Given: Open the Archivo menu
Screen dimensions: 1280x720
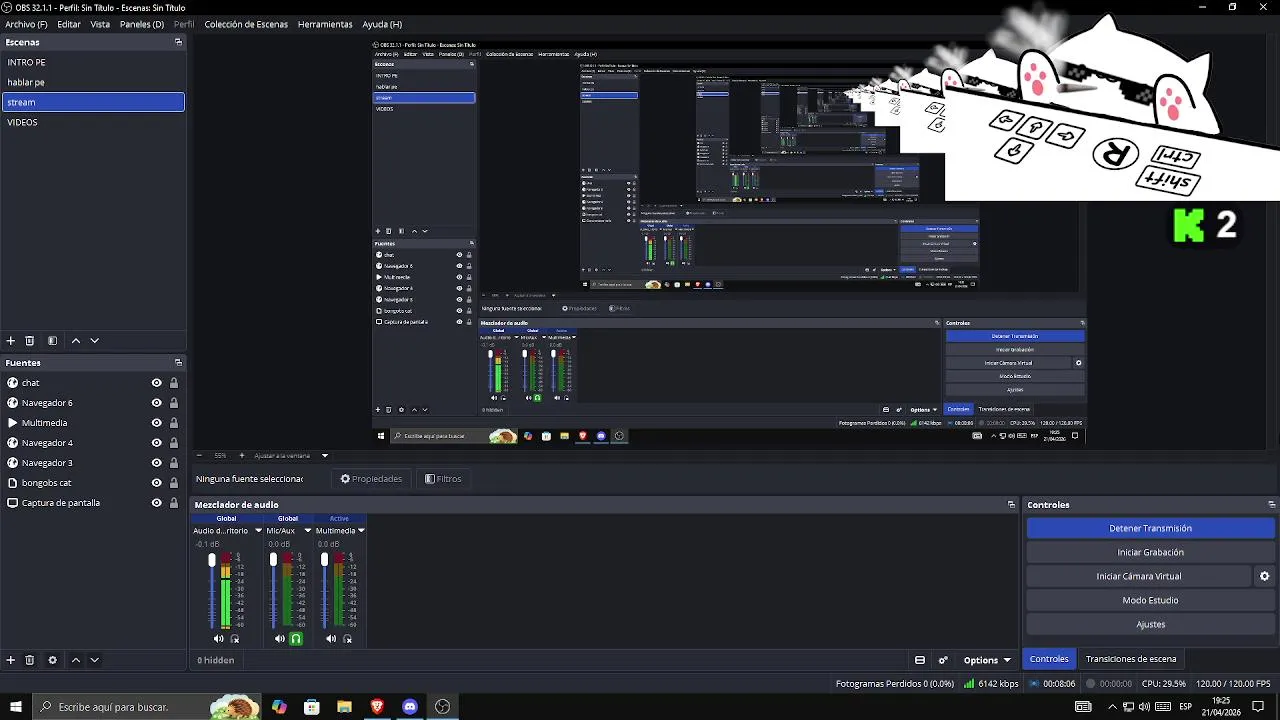Looking at the screenshot, I should click(x=26, y=24).
